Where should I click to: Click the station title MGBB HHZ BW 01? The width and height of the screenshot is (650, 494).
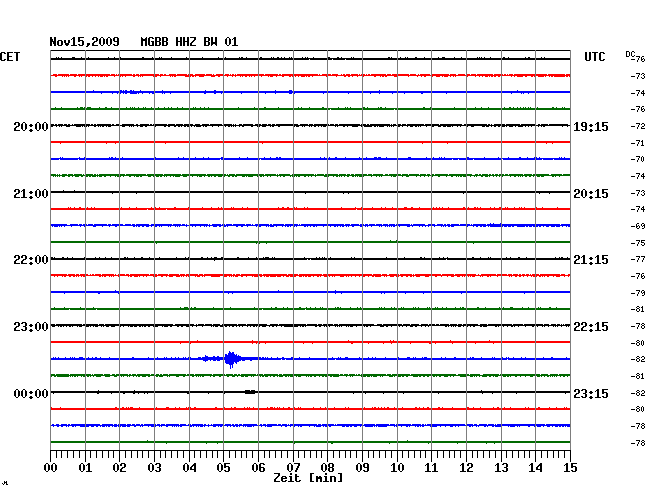(189, 42)
